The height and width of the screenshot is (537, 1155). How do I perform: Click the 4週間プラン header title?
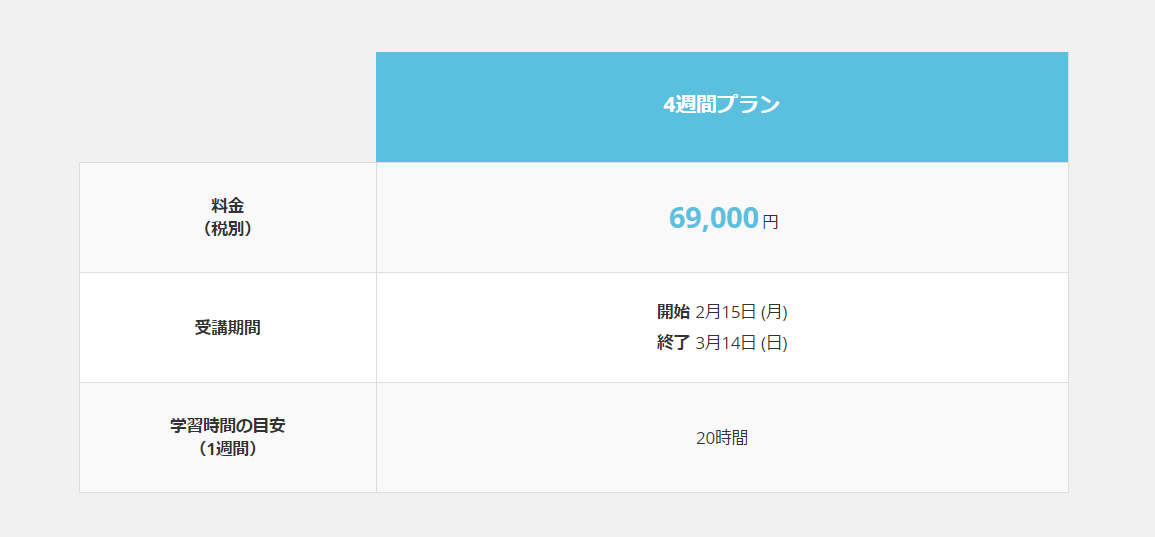(721, 105)
